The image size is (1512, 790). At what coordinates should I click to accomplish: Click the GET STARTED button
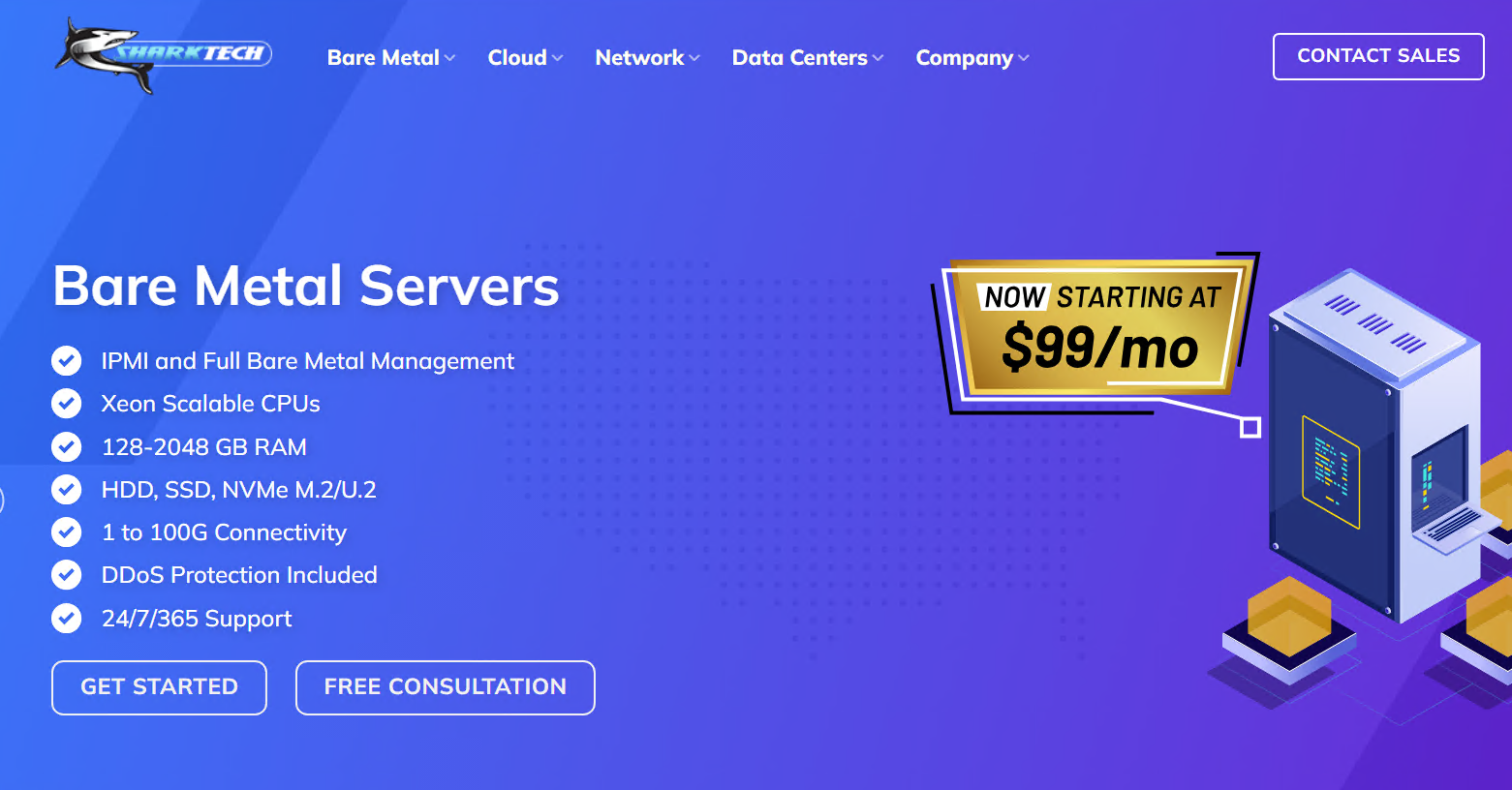click(159, 687)
